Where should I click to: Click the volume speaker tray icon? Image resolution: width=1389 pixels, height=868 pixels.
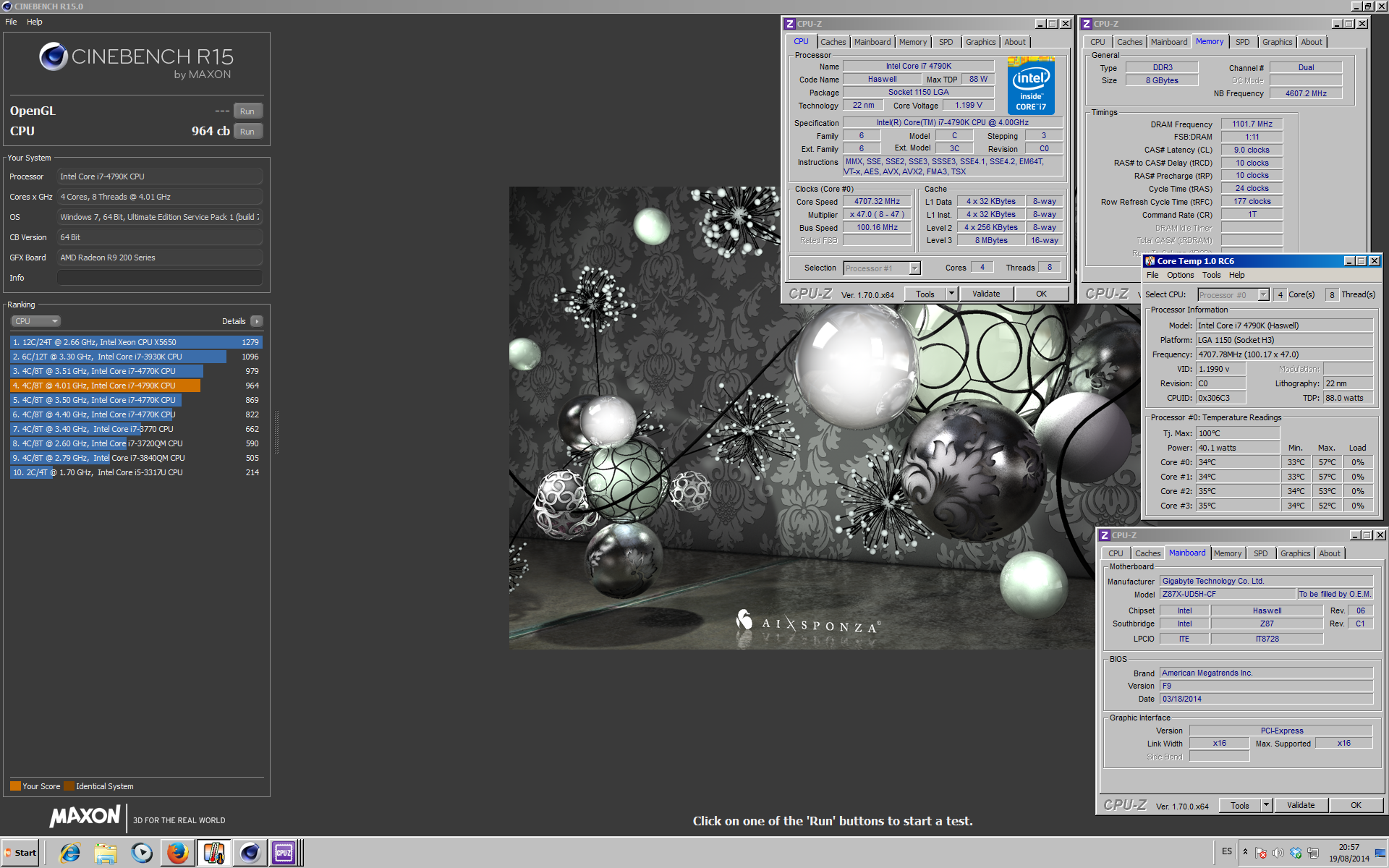(1278, 853)
